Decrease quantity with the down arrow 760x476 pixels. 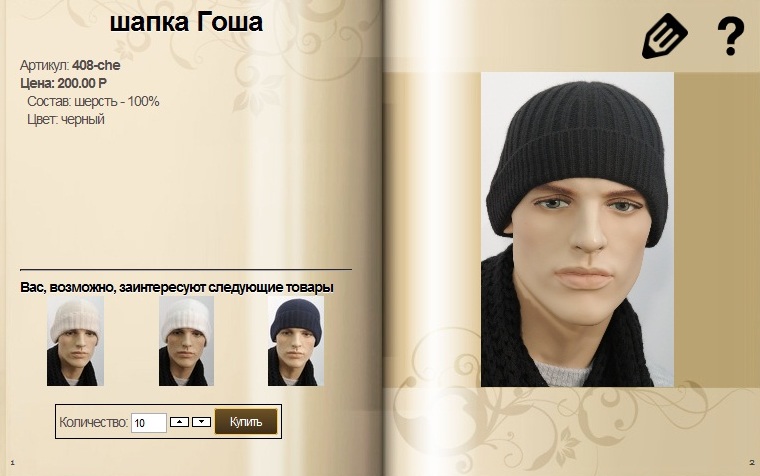pyautogui.click(x=201, y=422)
